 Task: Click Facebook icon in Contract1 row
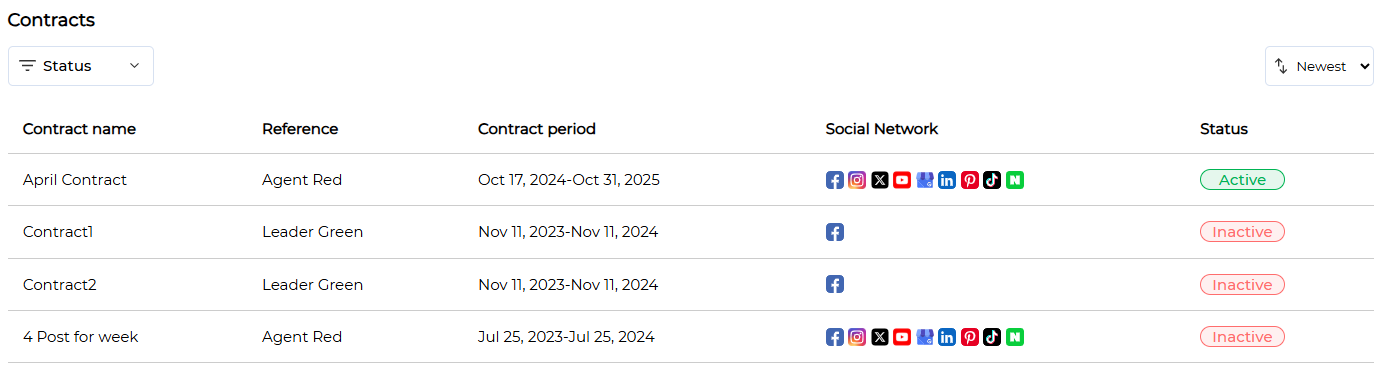[835, 232]
